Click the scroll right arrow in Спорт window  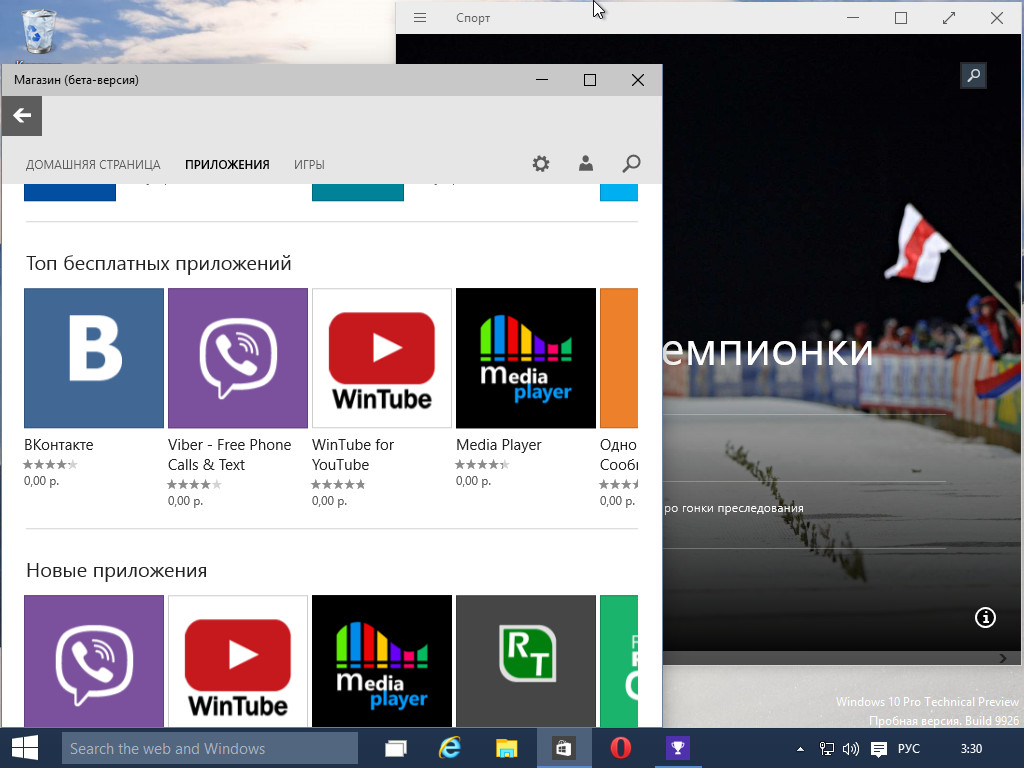tap(1002, 658)
